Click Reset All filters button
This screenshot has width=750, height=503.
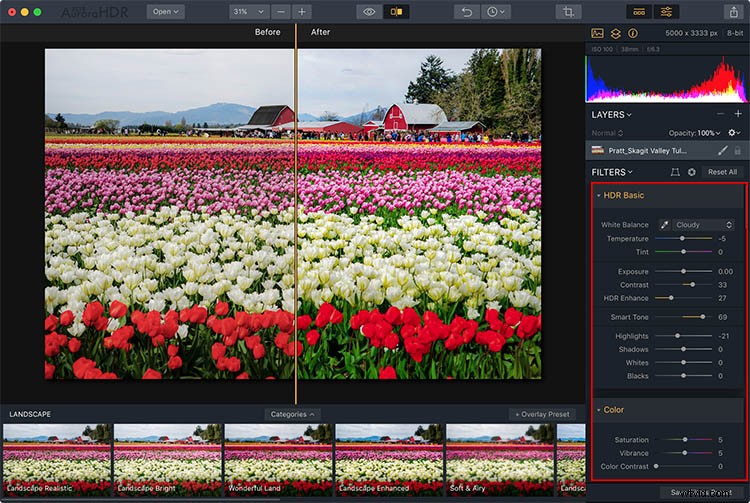pyautogui.click(x=722, y=172)
